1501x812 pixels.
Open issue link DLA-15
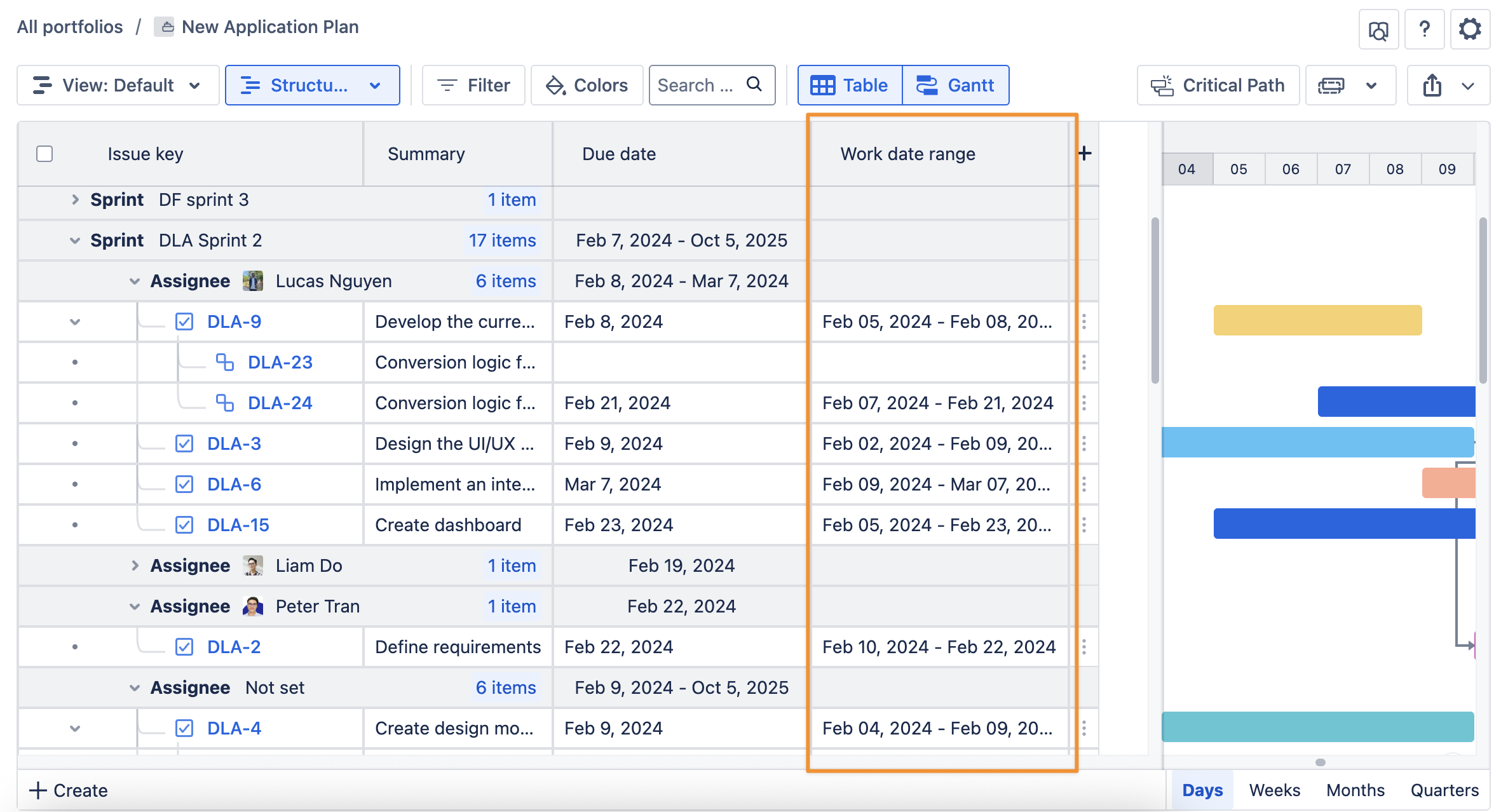click(x=238, y=525)
